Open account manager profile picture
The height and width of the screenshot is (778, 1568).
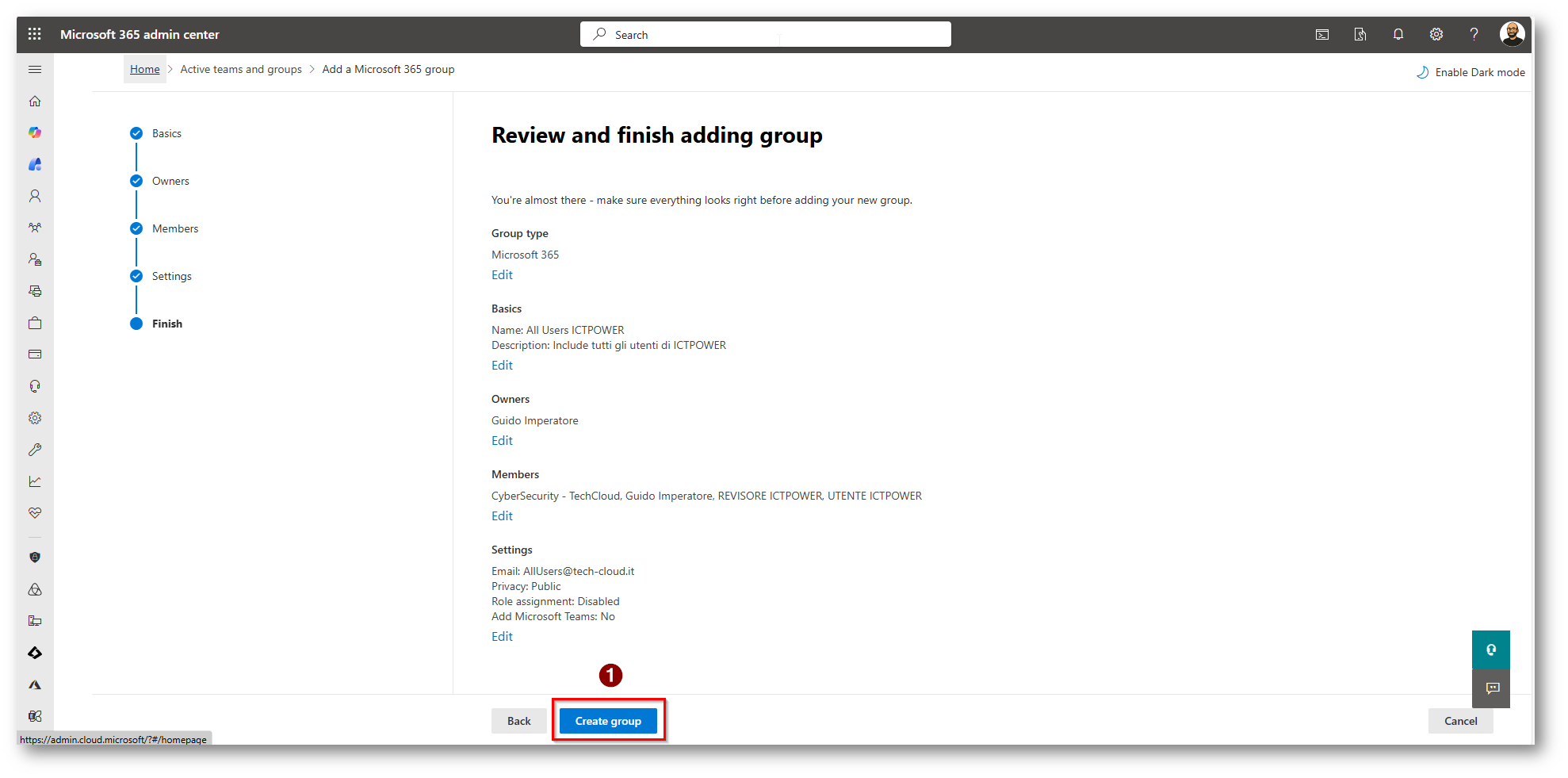[x=1512, y=34]
